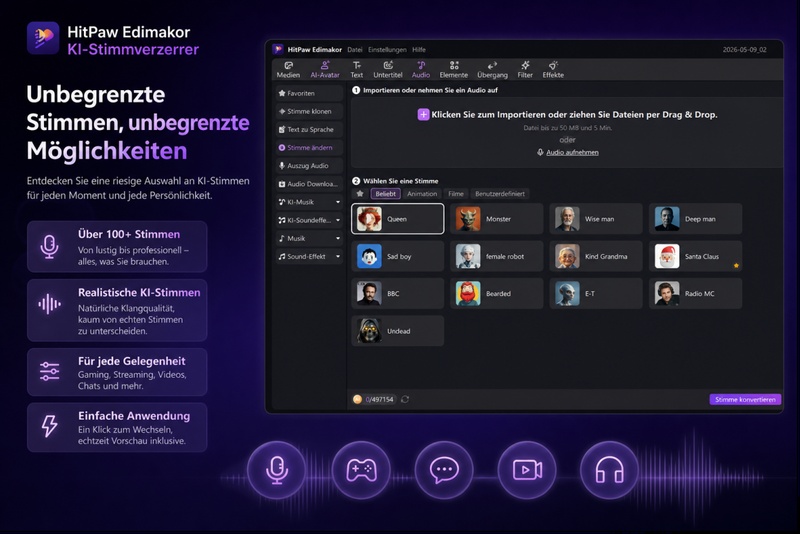Click the Untertitel toolbar icon
Viewport: 800px width, 534px height.
(x=388, y=69)
